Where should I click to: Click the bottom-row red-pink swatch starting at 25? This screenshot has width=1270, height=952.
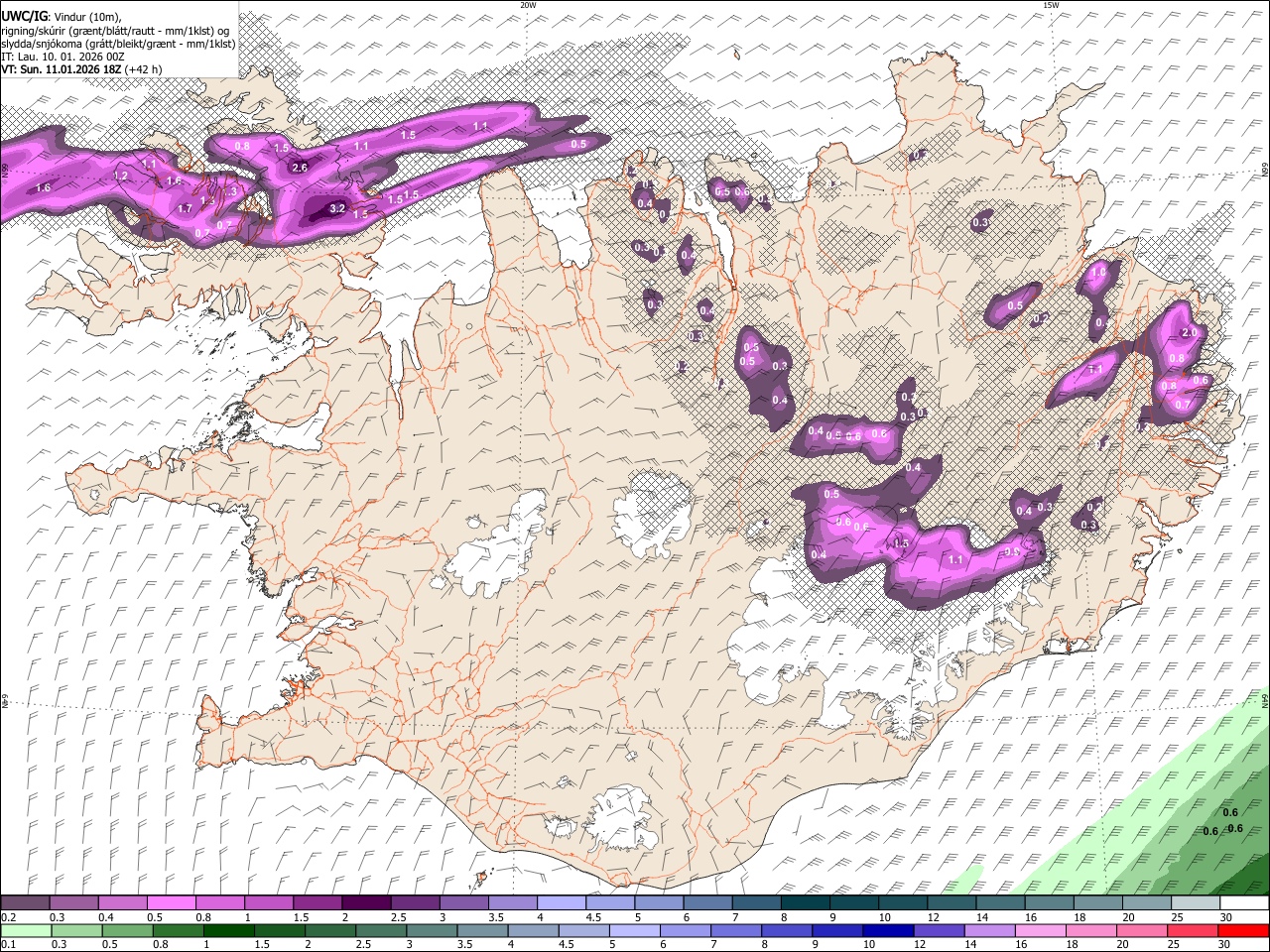pyautogui.click(x=1193, y=930)
